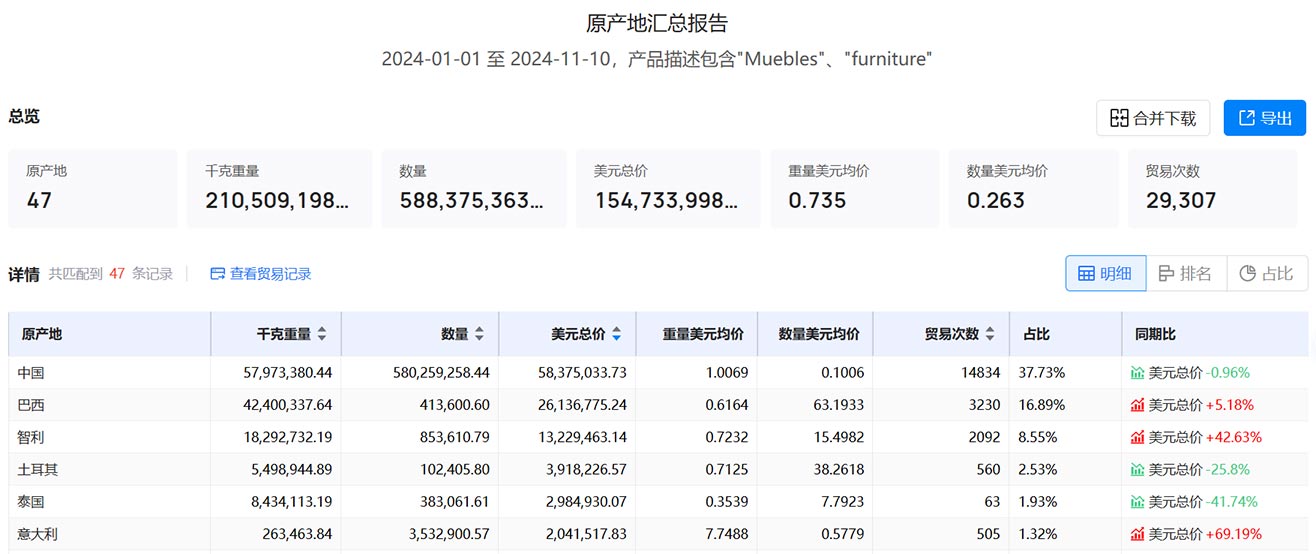Click the 合并下载 button
This screenshot has width=1316, height=554.
click(x=1153, y=118)
